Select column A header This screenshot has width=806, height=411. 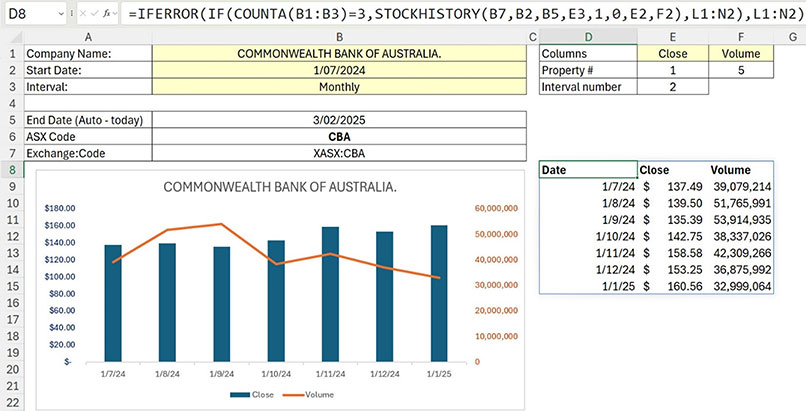point(88,36)
